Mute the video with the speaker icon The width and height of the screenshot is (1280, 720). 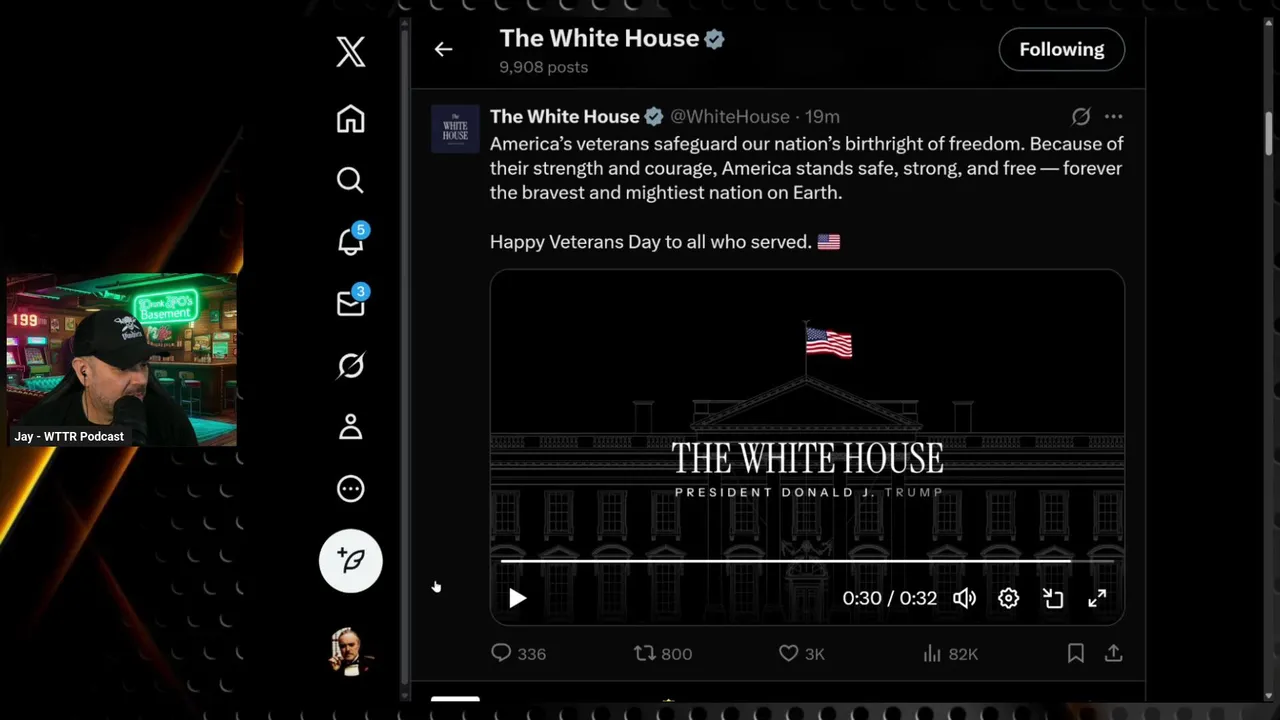(964, 598)
